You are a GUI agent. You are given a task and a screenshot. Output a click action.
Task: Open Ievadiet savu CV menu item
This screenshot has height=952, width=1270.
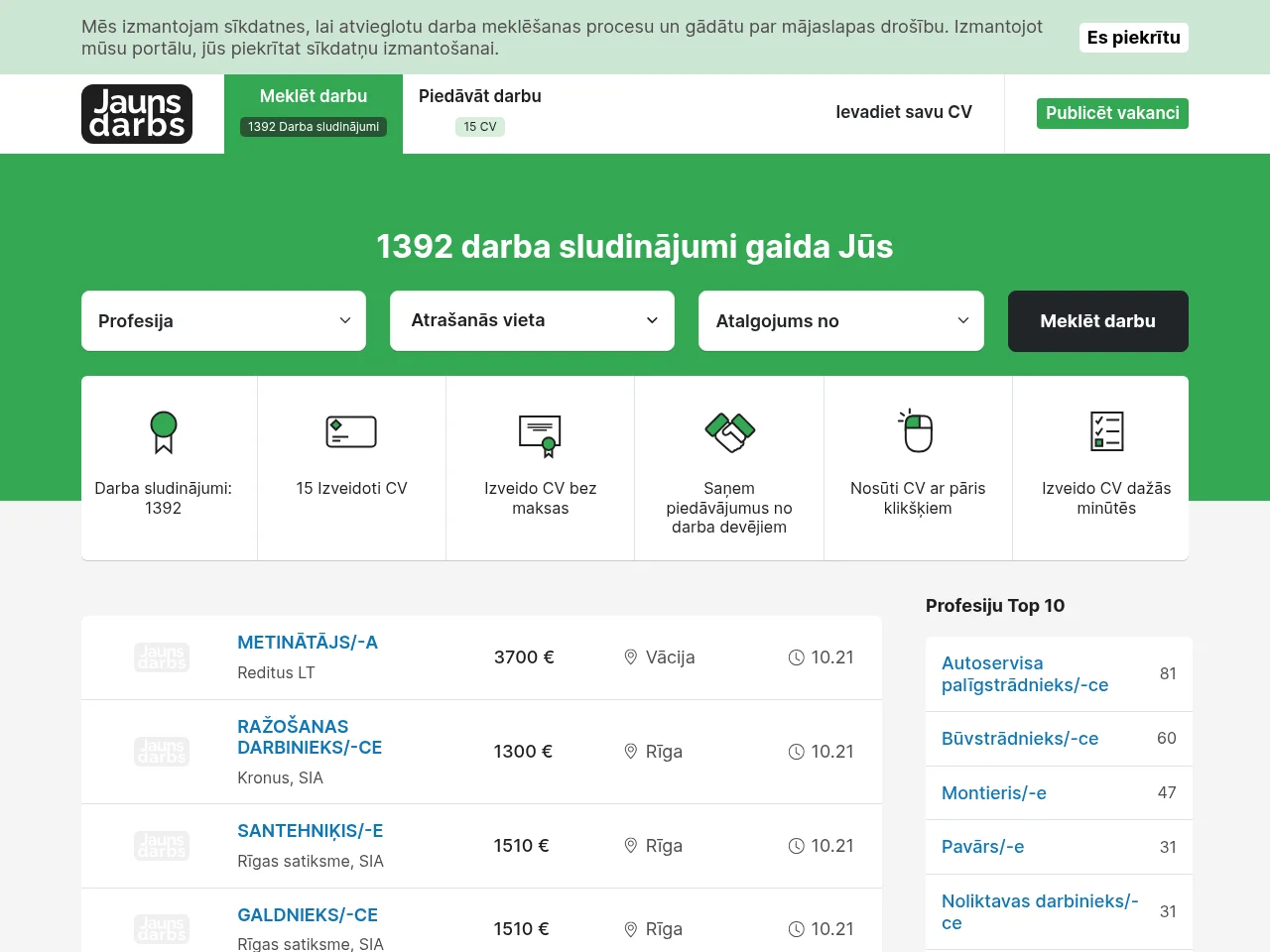(904, 112)
